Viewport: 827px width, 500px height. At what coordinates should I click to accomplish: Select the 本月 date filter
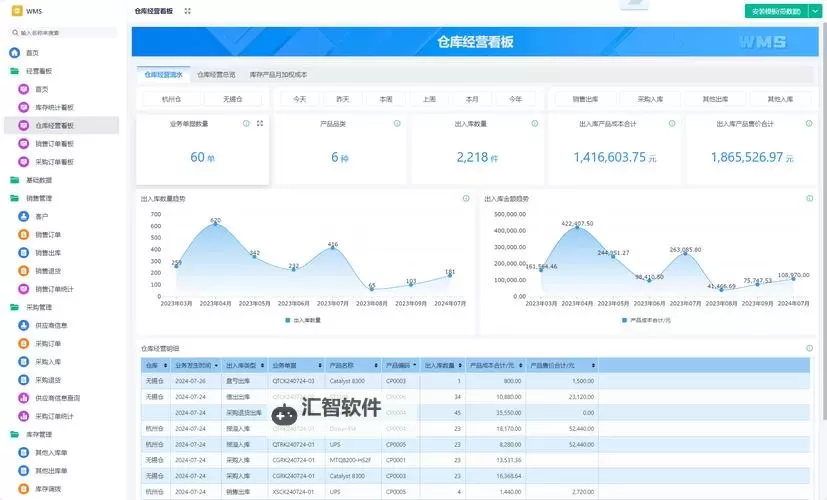(472, 99)
